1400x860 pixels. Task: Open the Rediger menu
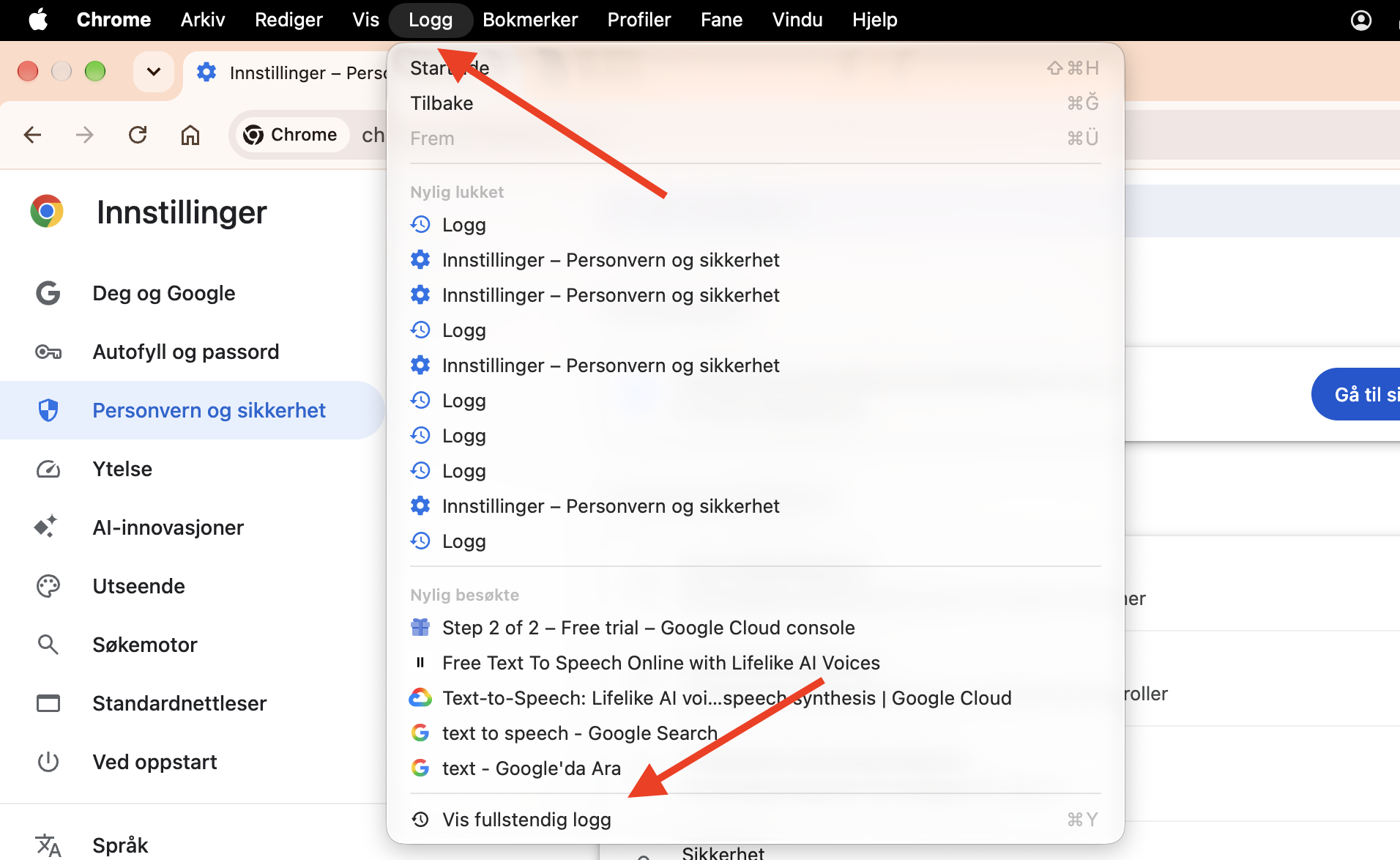(288, 20)
